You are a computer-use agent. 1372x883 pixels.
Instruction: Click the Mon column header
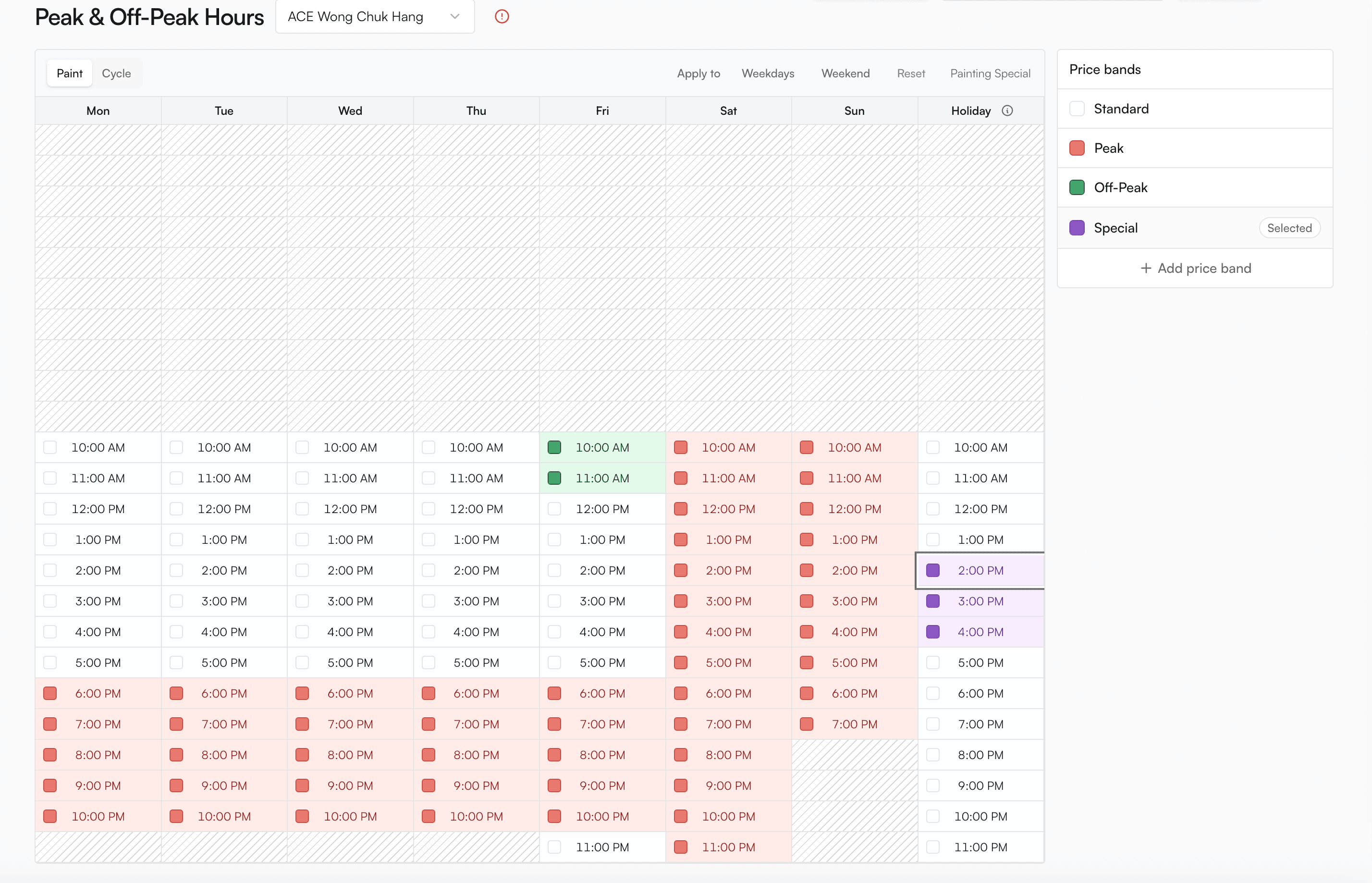tap(98, 110)
